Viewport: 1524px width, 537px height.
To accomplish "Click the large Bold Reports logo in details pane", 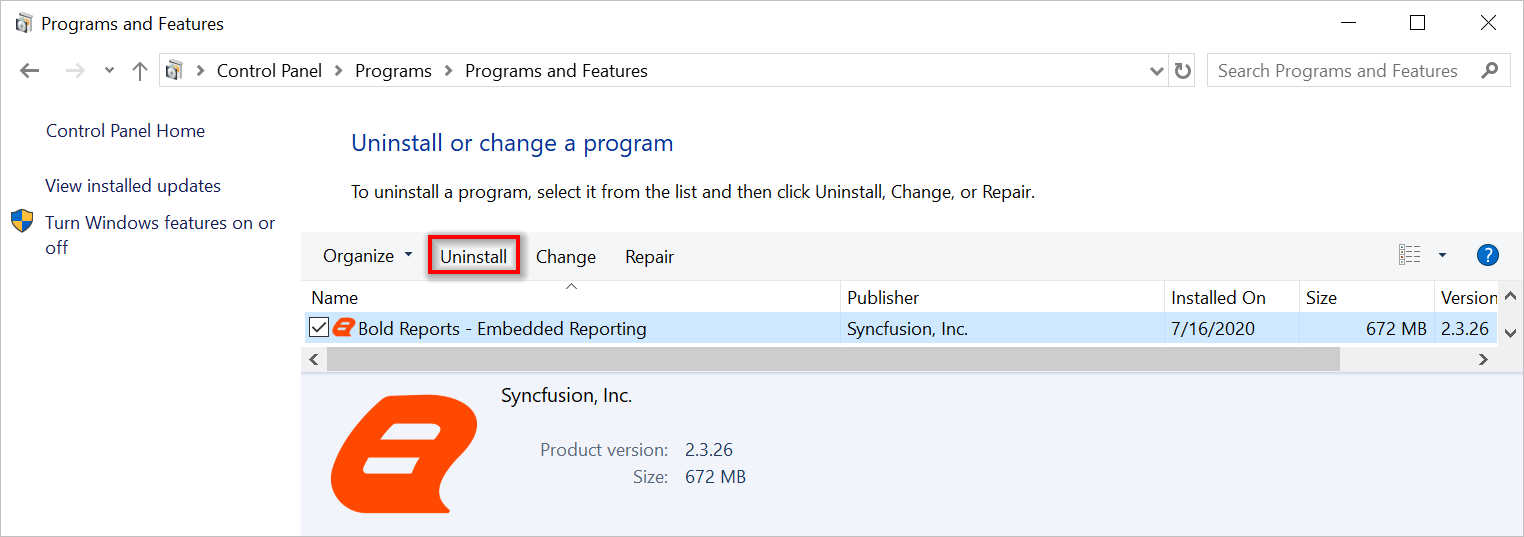I will point(405,453).
